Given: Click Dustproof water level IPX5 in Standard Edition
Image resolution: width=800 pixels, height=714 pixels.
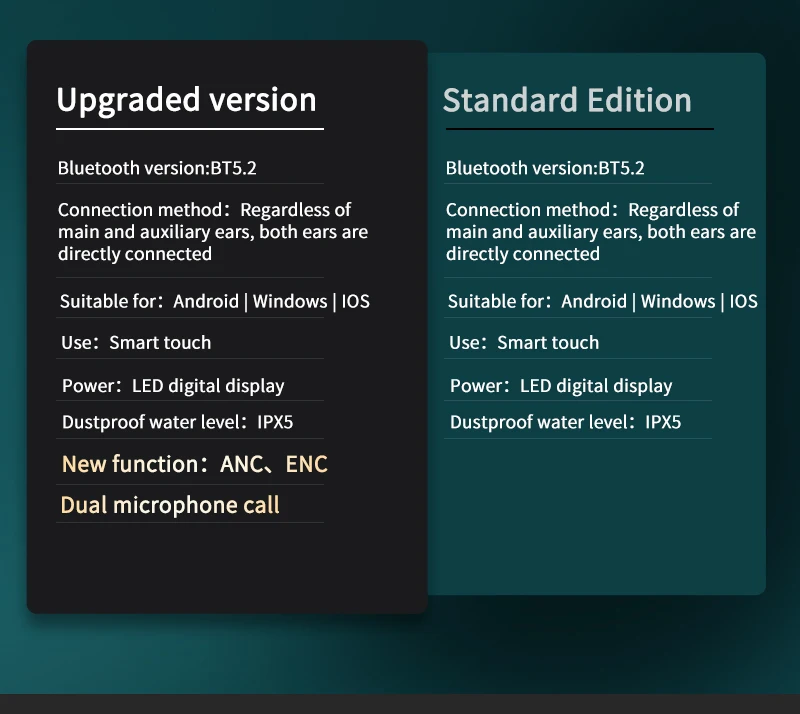Looking at the screenshot, I should coord(565,422).
